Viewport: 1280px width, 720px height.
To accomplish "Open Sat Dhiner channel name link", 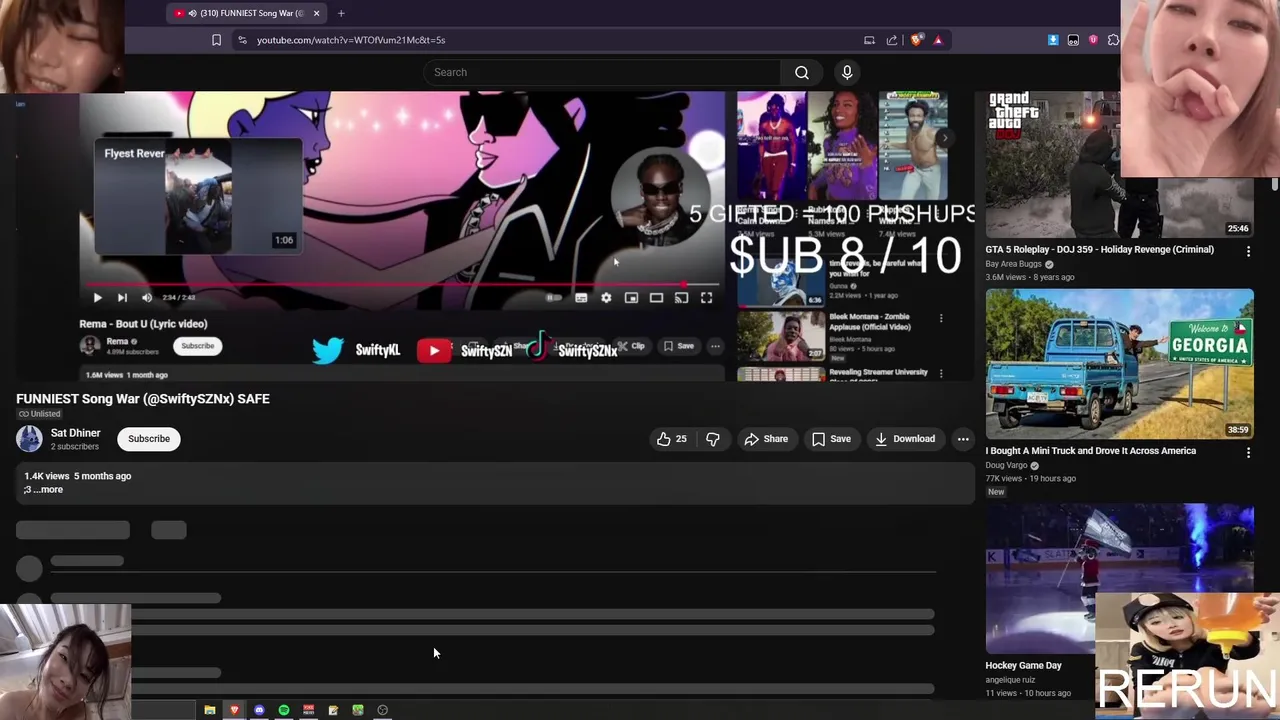I will pyautogui.click(x=76, y=433).
